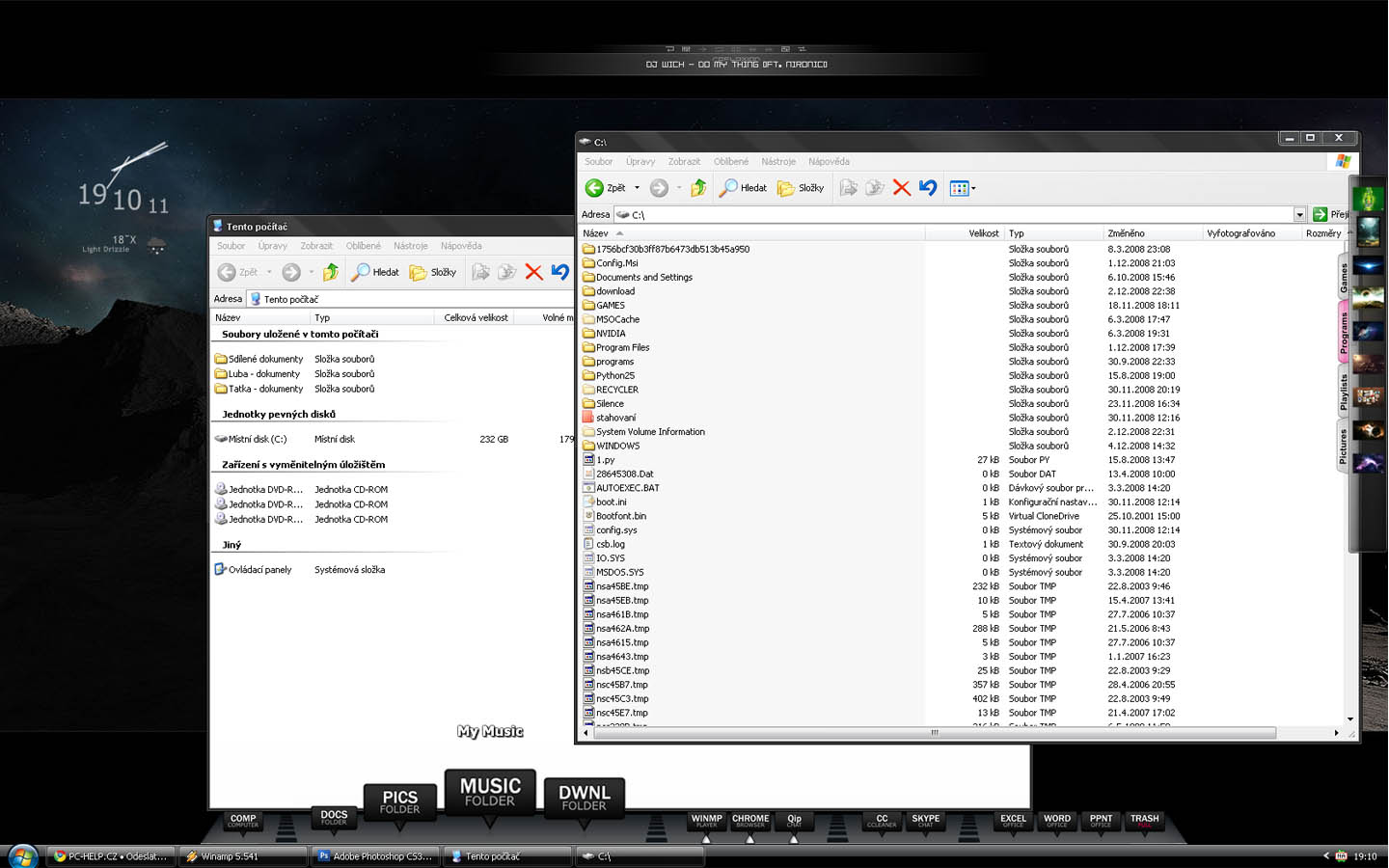This screenshot has width=1389, height=868.
Task: Launch the MUSIC folder dock icon
Action: [x=490, y=793]
